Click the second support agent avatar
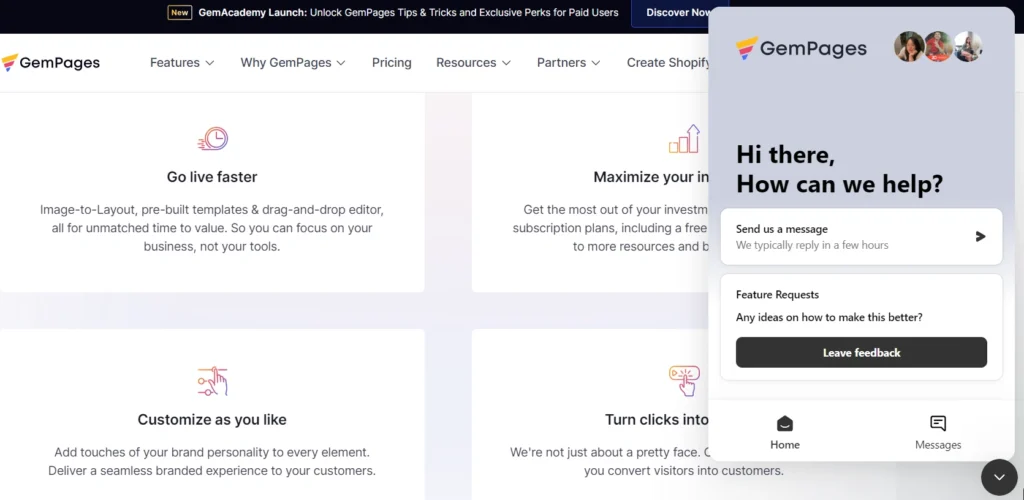The height and width of the screenshot is (500, 1024). [x=938, y=46]
